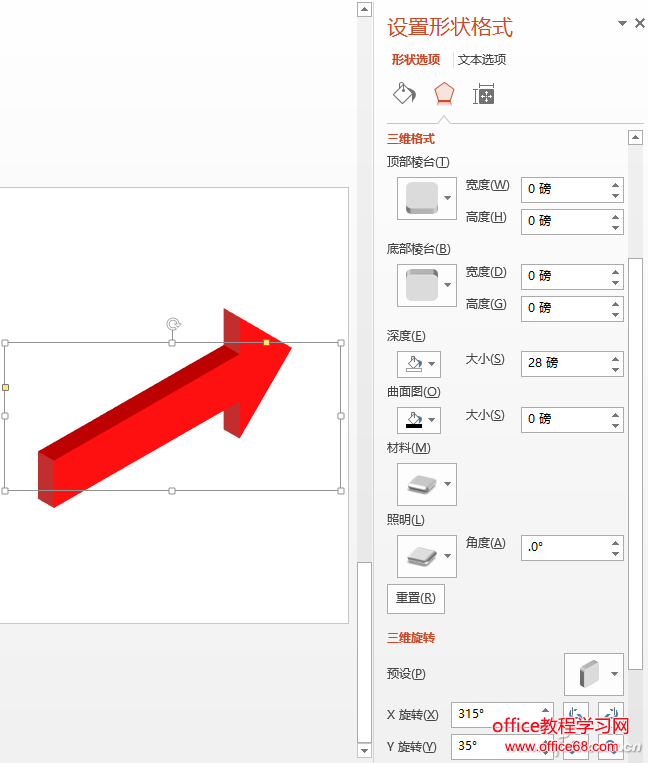Image resolution: width=648 pixels, height=763 pixels.
Task: Click the contour 大小(S) 0 磅 field
Action: (x=565, y=419)
